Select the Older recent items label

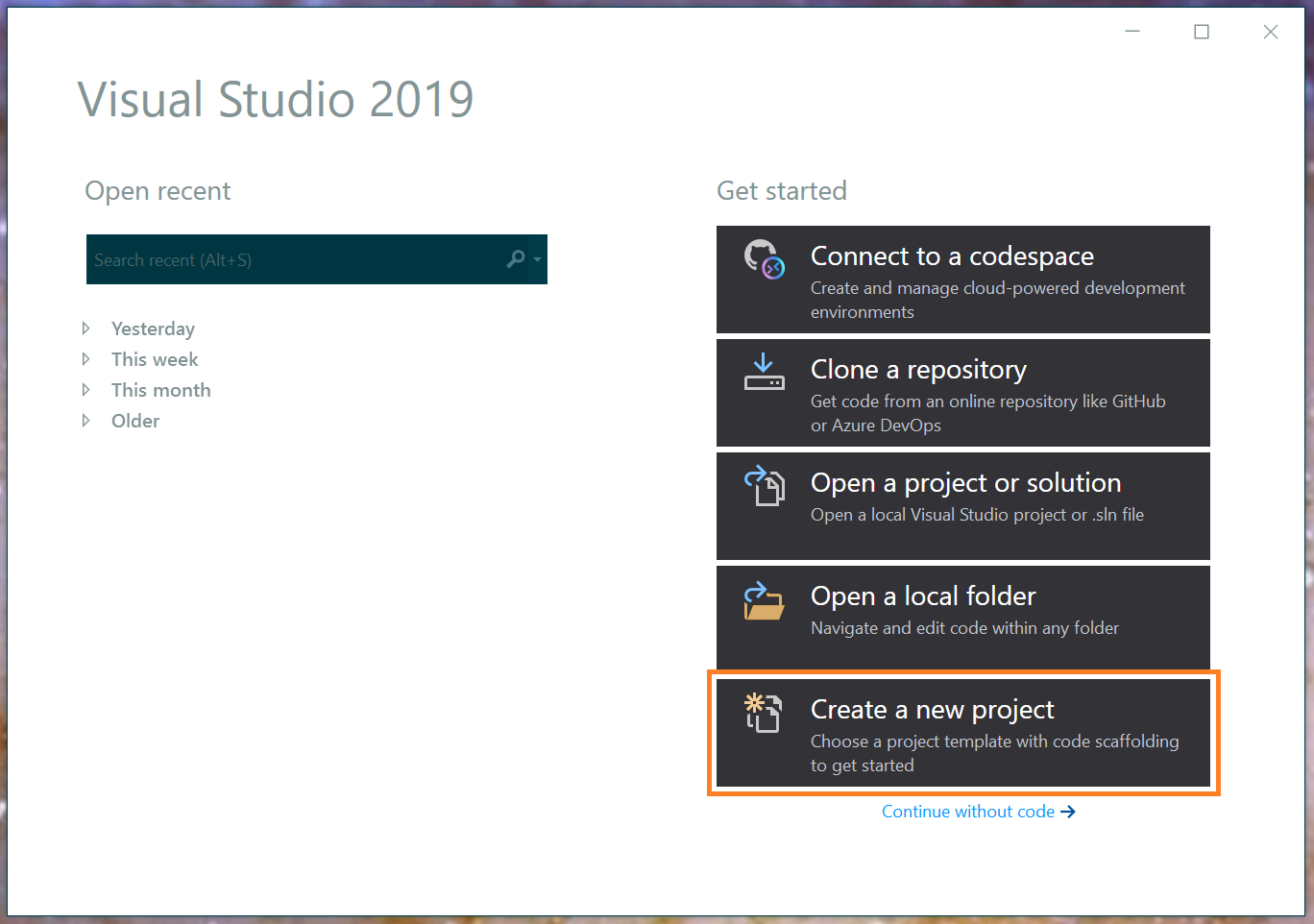(135, 421)
